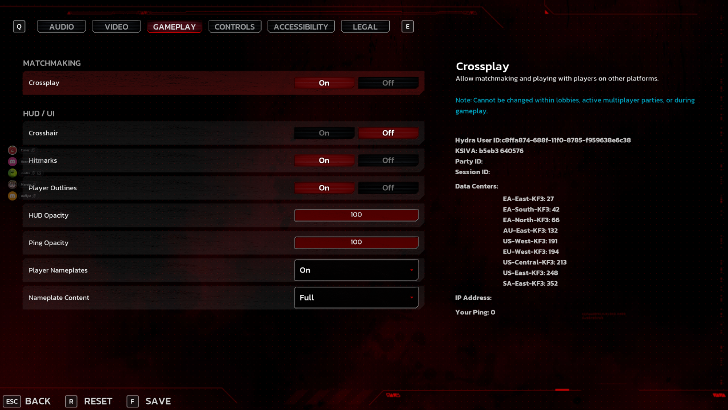728x410 pixels.
Task: Open the AUDIO tab
Action: [x=61, y=27]
